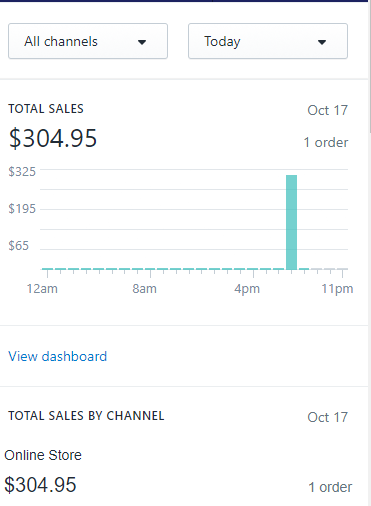The height and width of the screenshot is (506, 371).
Task: Click the 8am timeline label
Action: (144, 289)
